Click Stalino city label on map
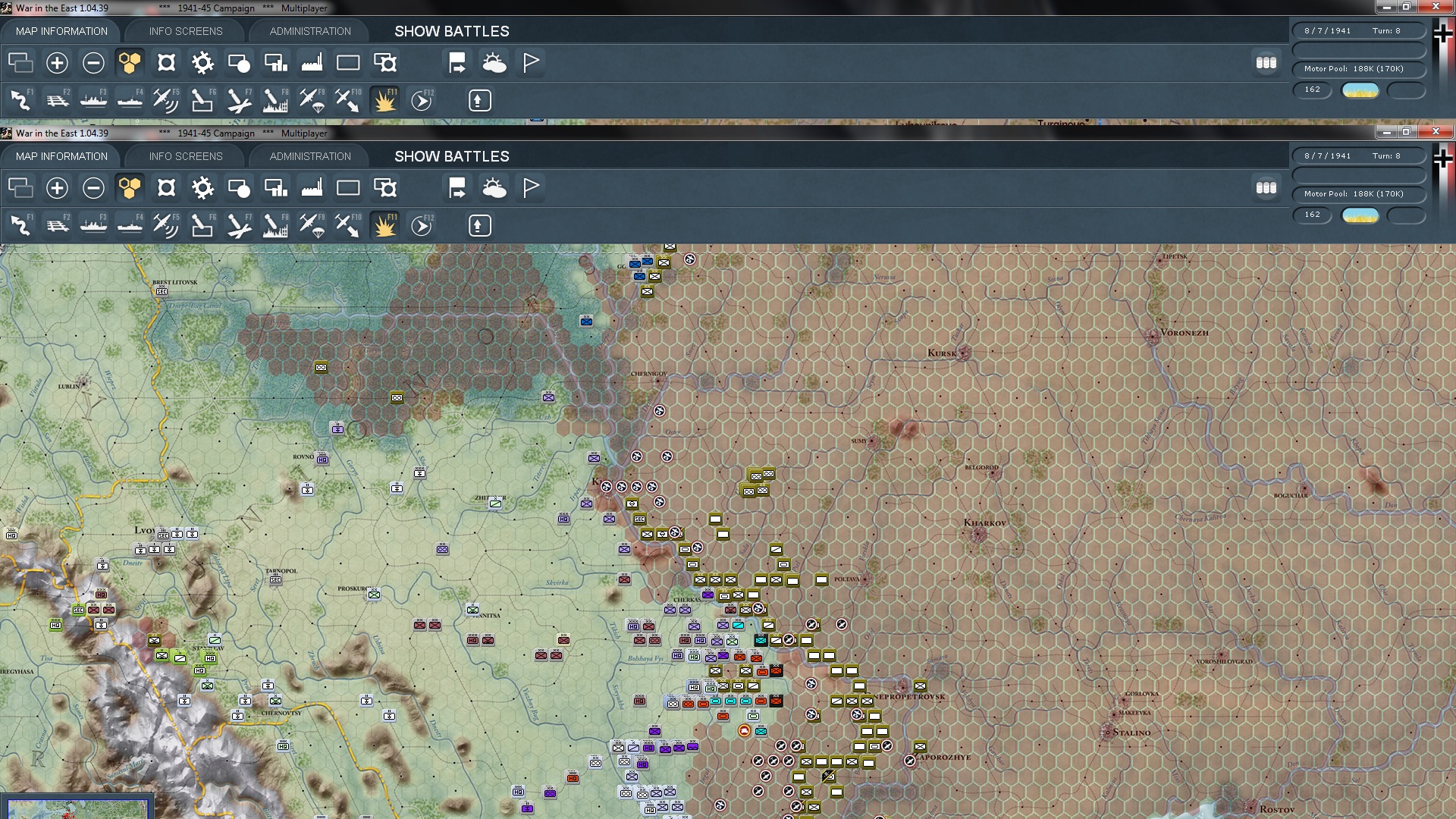 (x=1131, y=733)
